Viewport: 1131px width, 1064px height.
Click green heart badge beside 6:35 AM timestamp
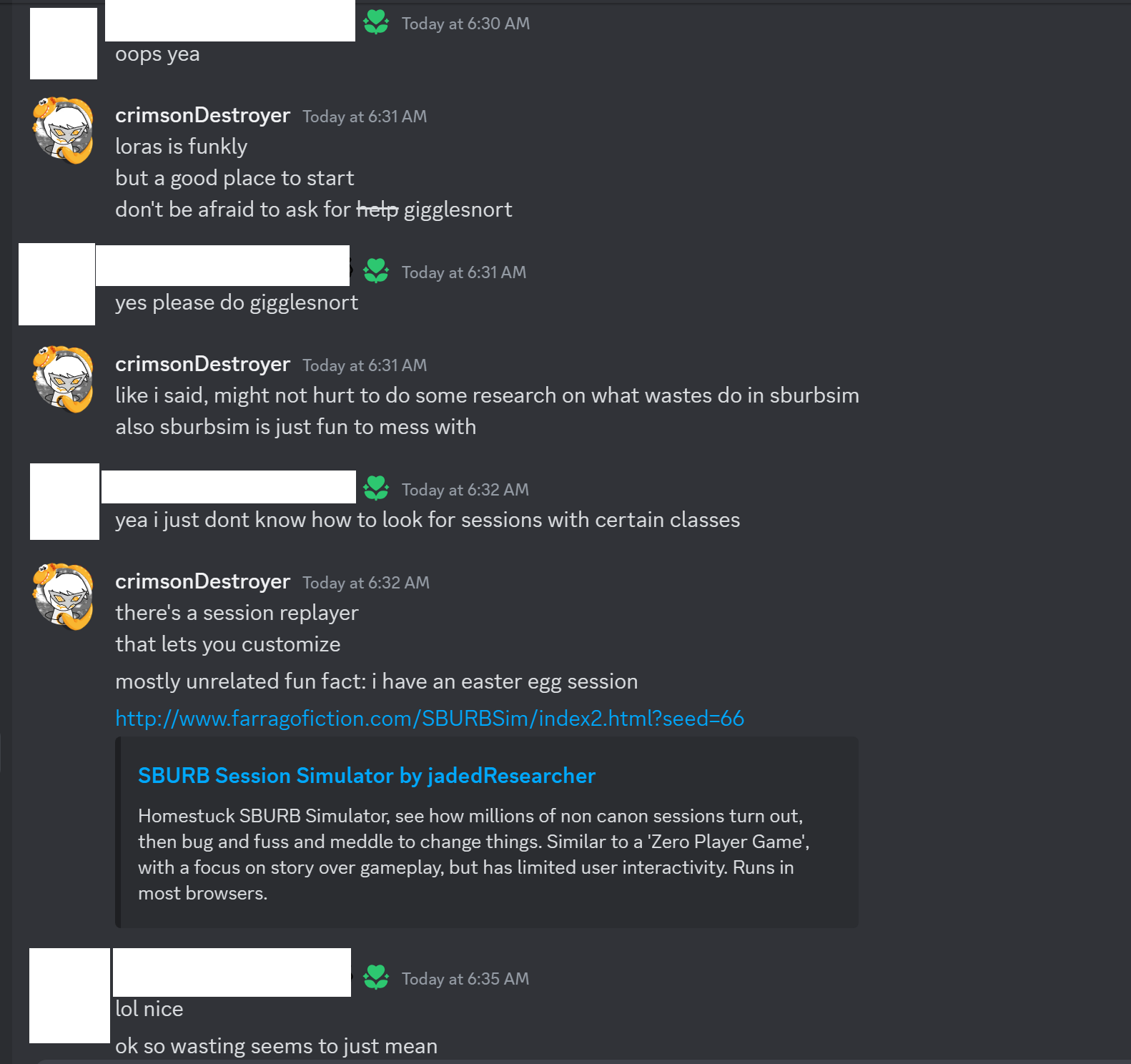click(x=376, y=978)
